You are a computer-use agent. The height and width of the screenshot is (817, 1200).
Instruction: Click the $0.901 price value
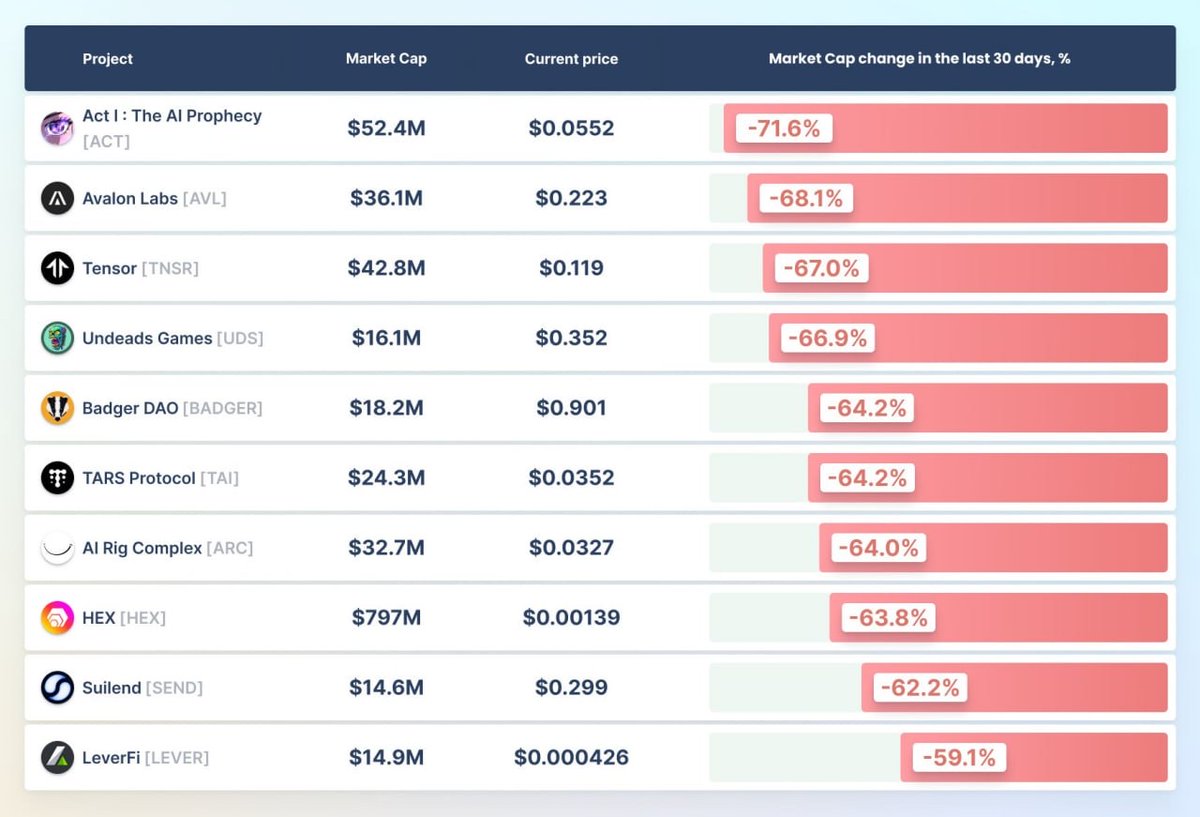[571, 408]
